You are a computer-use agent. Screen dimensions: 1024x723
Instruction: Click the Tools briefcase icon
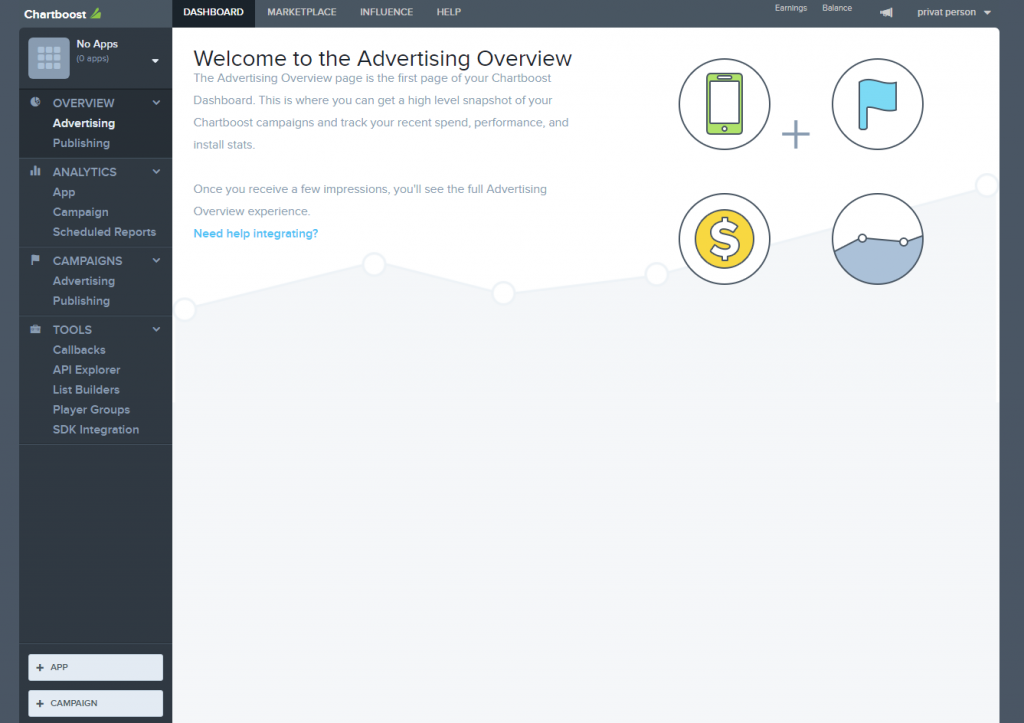(37, 329)
